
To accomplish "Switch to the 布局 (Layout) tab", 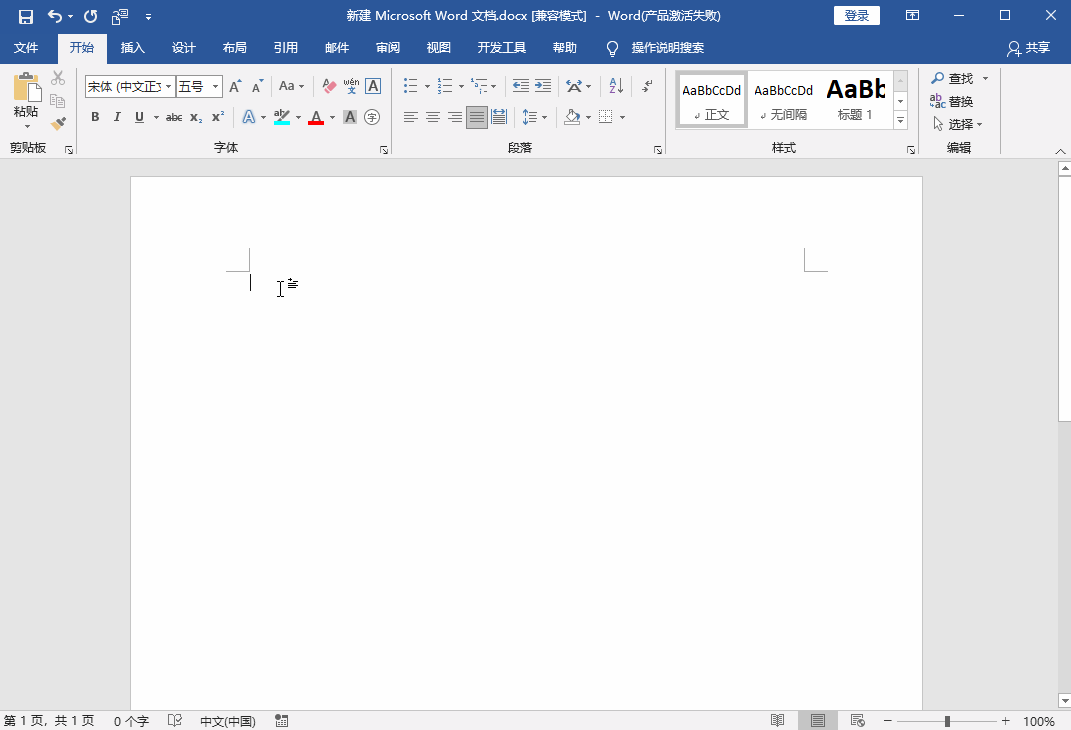I will (234, 48).
